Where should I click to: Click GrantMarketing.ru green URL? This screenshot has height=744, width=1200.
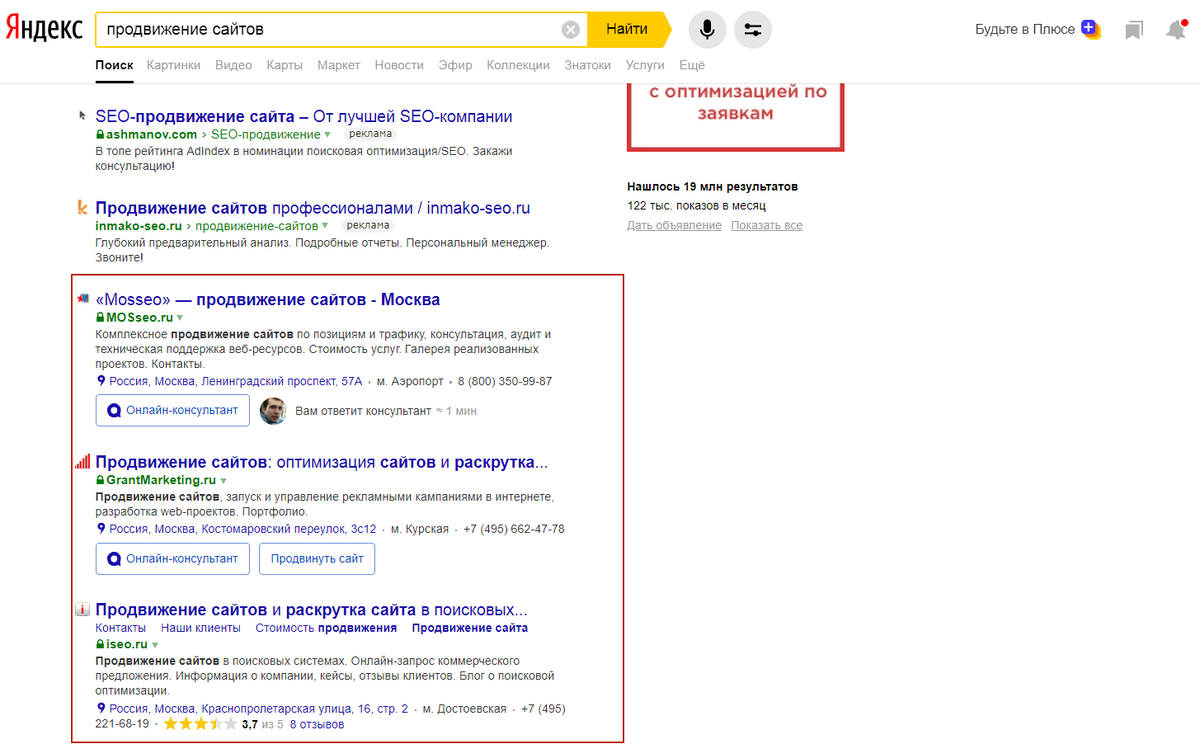[161, 481]
